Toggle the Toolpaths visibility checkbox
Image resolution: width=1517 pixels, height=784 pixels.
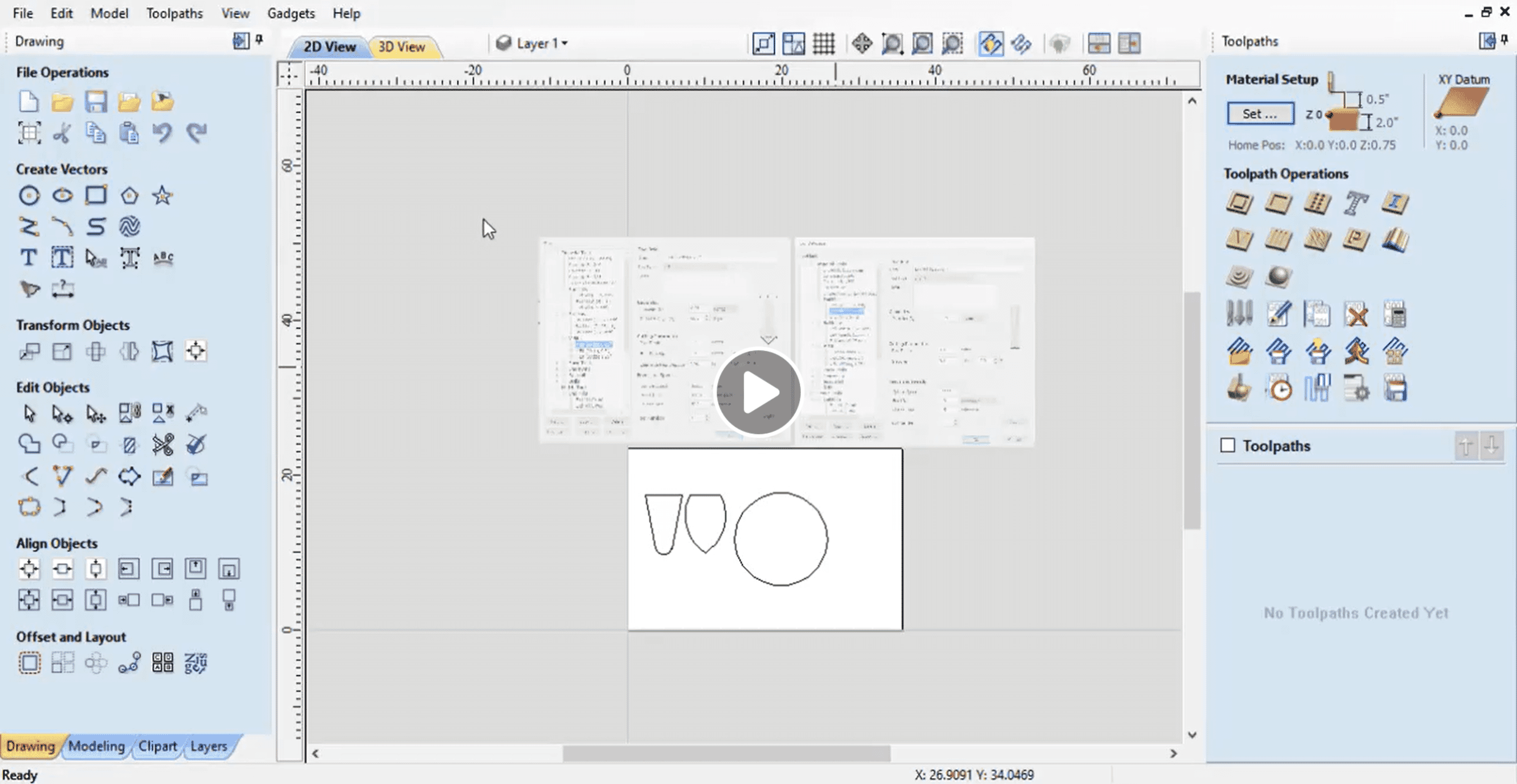pyautogui.click(x=1227, y=445)
